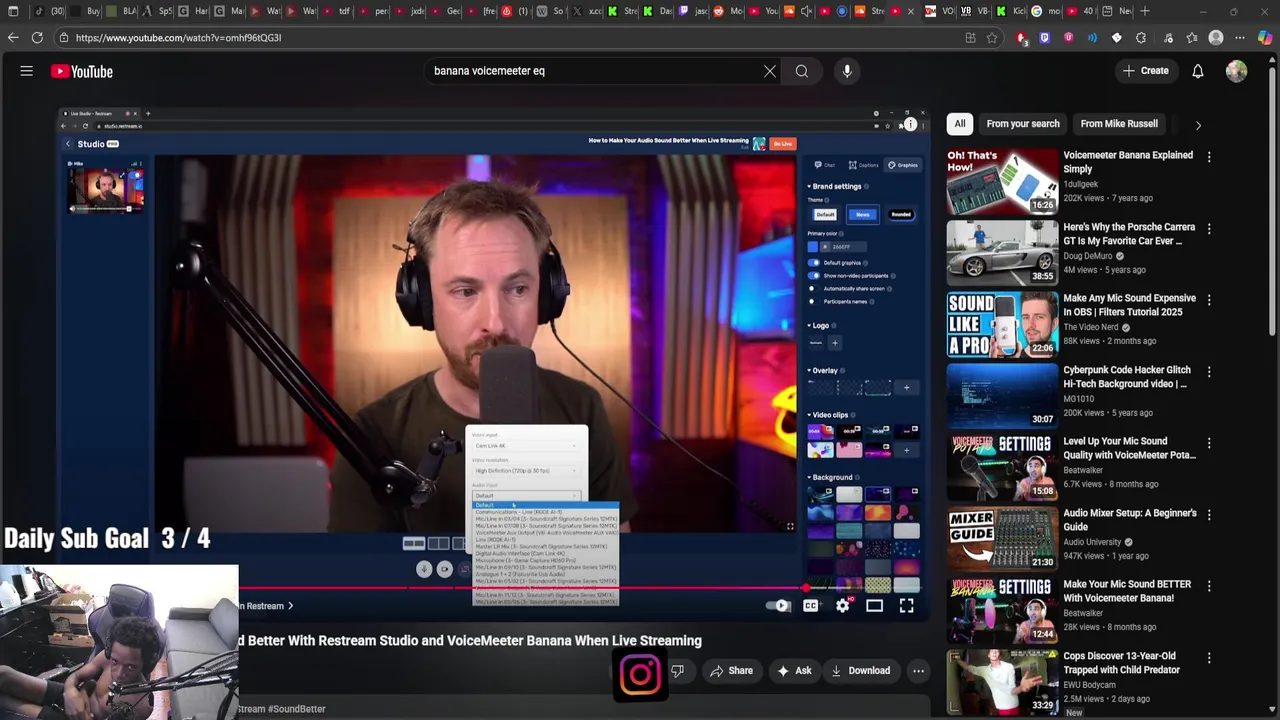
Task: Open more actions ellipsis beside Download
Action: pyautogui.click(x=918, y=671)
